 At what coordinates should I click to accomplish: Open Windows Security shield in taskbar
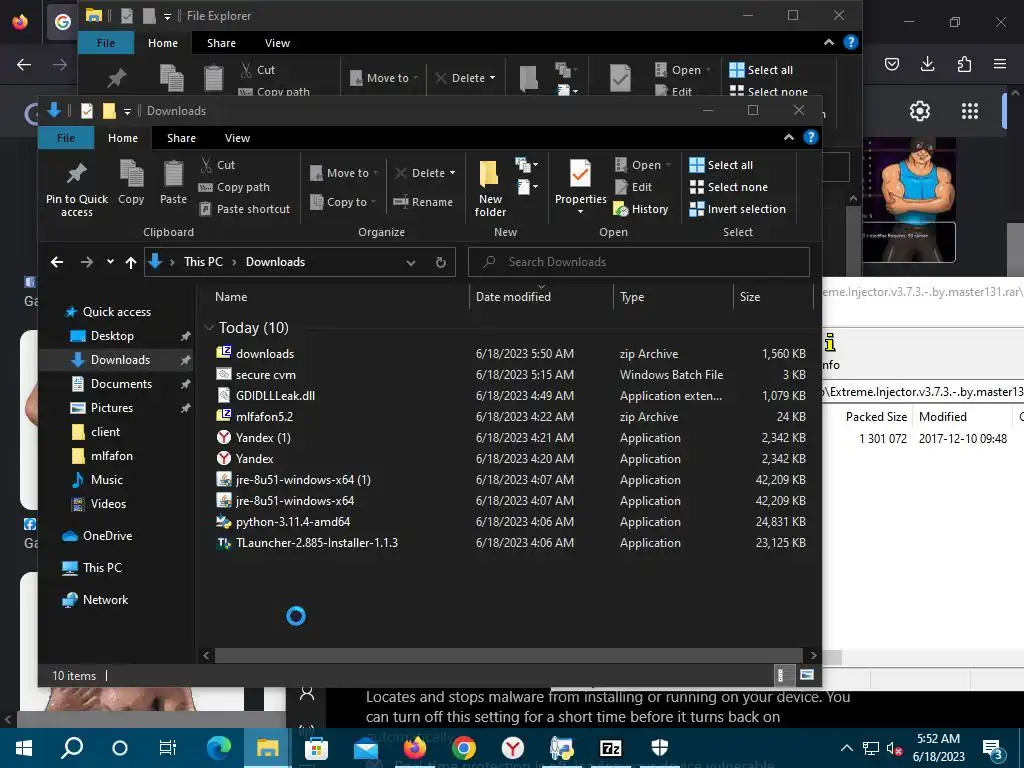click(x=660, y=748)
